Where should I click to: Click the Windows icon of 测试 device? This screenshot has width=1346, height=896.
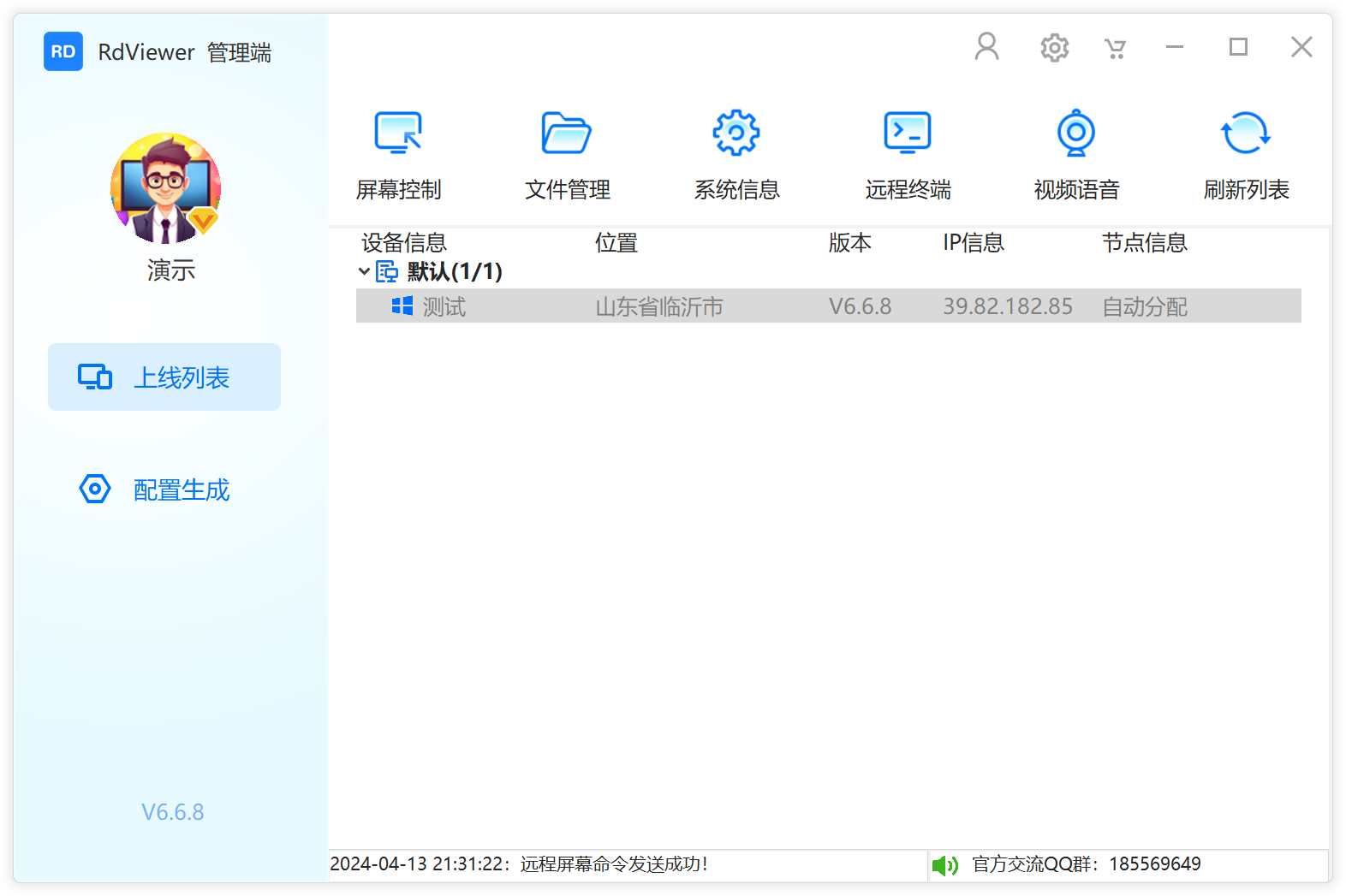(x=402, y=306)
